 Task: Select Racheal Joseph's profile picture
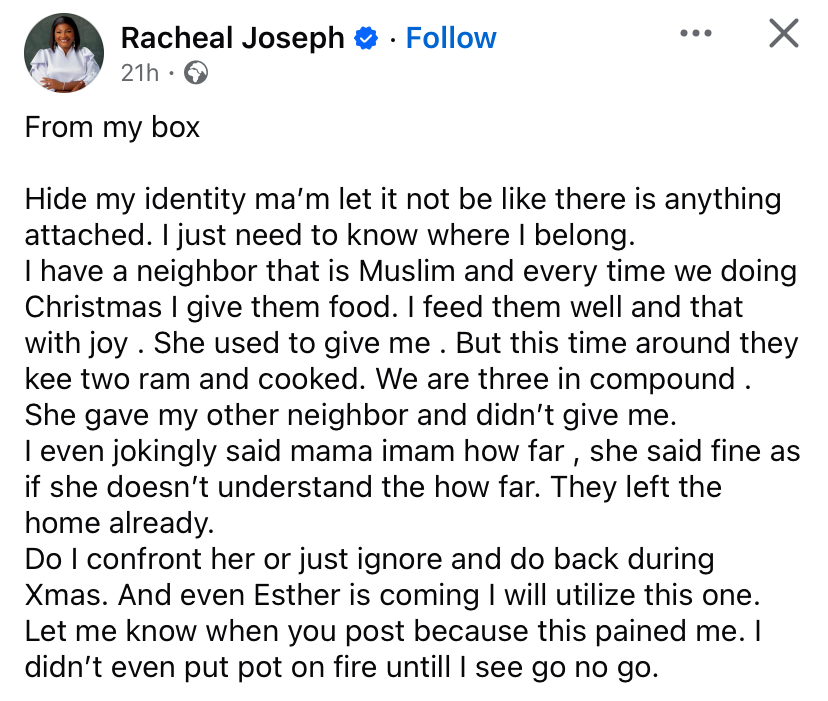64,52
